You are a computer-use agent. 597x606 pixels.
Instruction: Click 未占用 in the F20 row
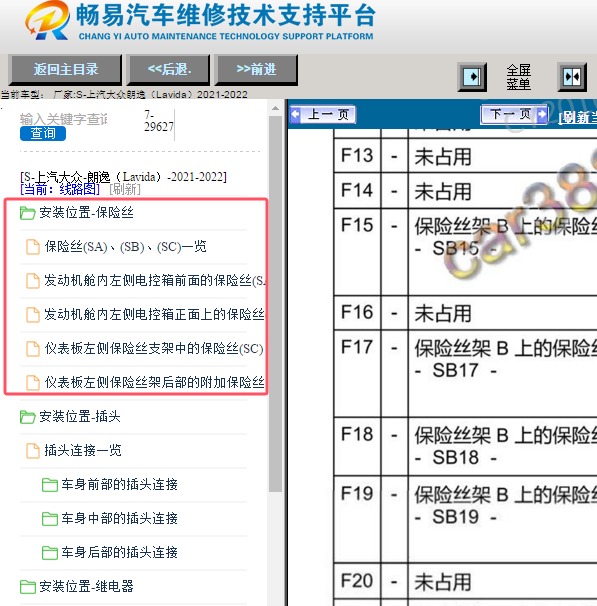coord(443,582)
